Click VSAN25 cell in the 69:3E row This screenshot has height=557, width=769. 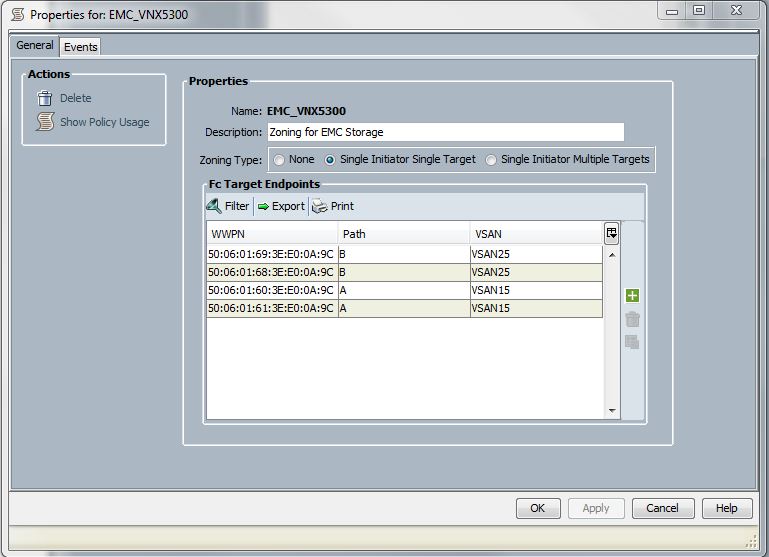pyautogui.click(x=536, y=254)
